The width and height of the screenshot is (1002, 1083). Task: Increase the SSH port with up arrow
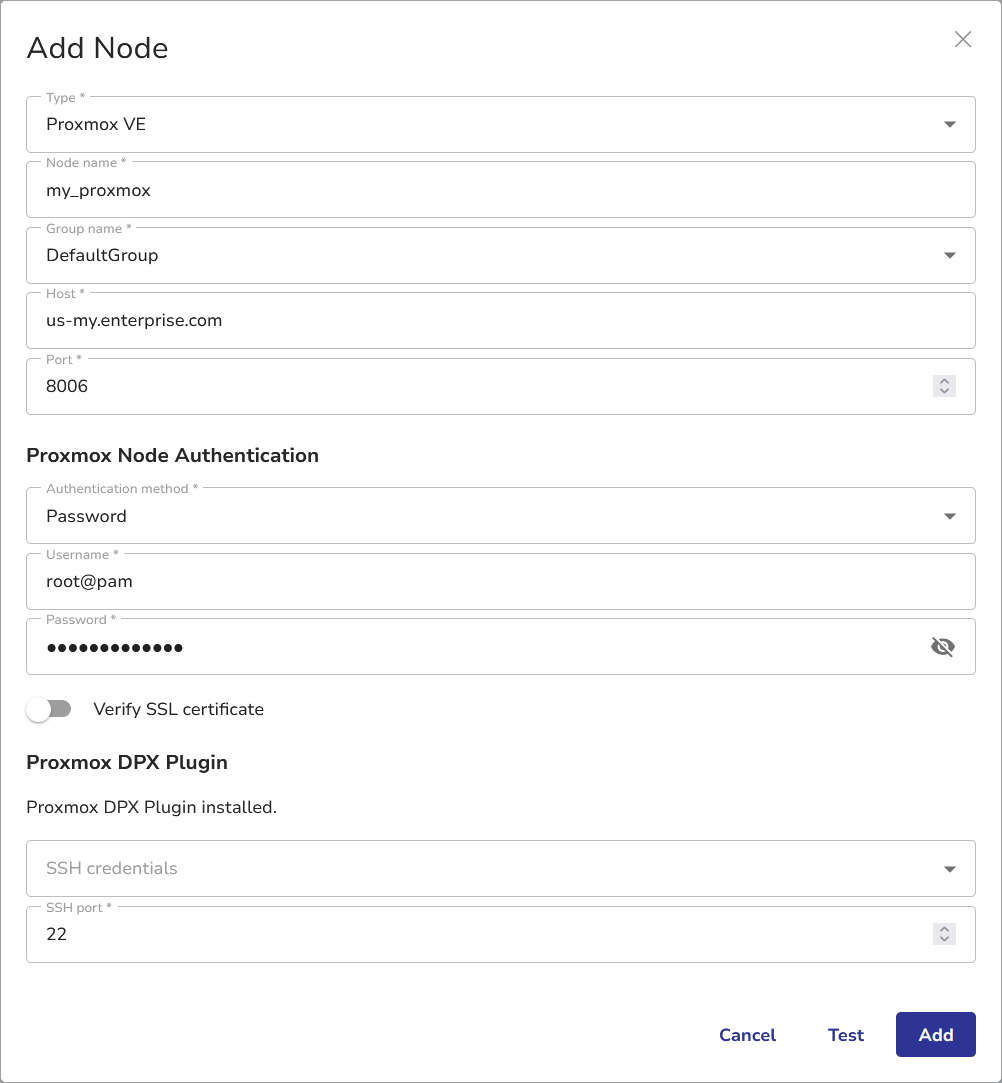pos(944,929)
